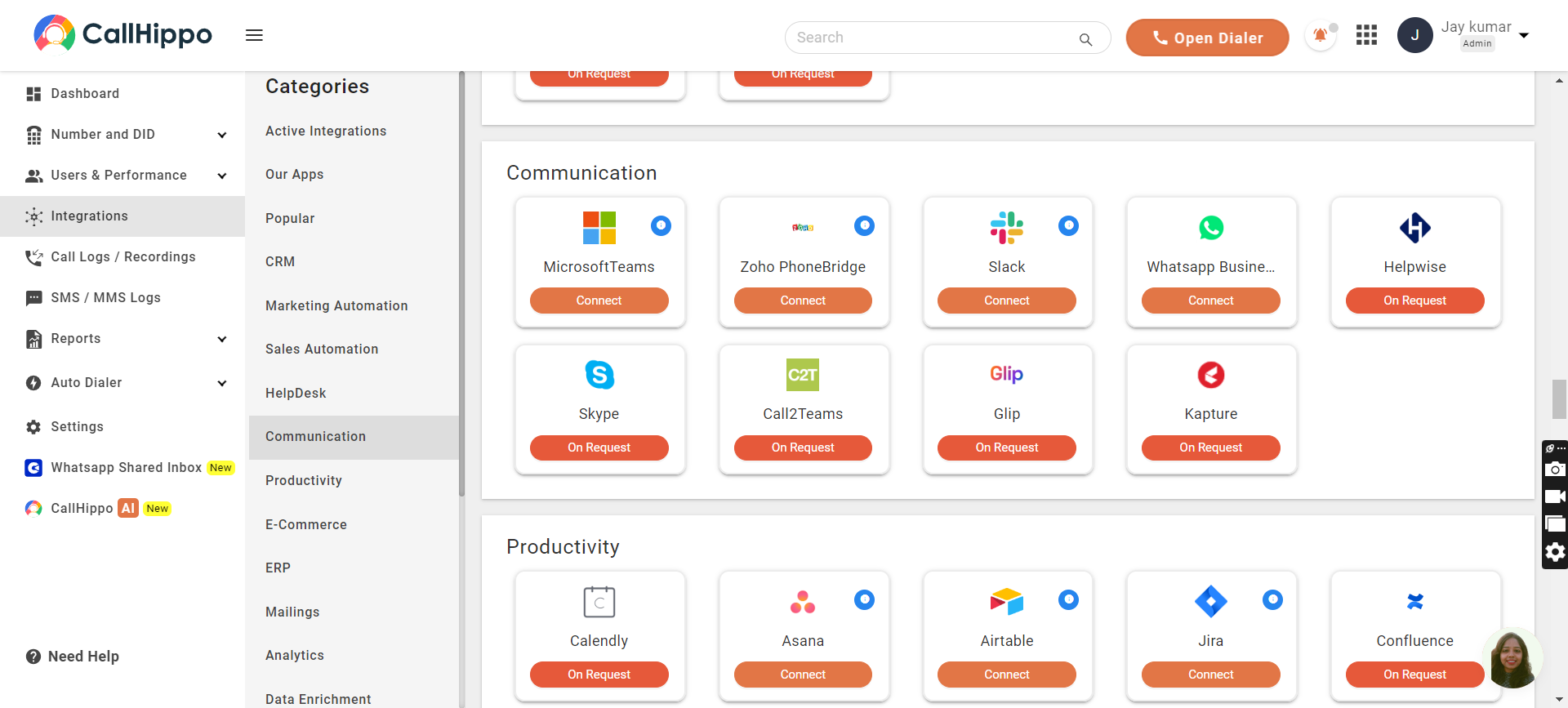
Task: Open Jay kumar account dropdown
Action: (x=1524, y=36)
